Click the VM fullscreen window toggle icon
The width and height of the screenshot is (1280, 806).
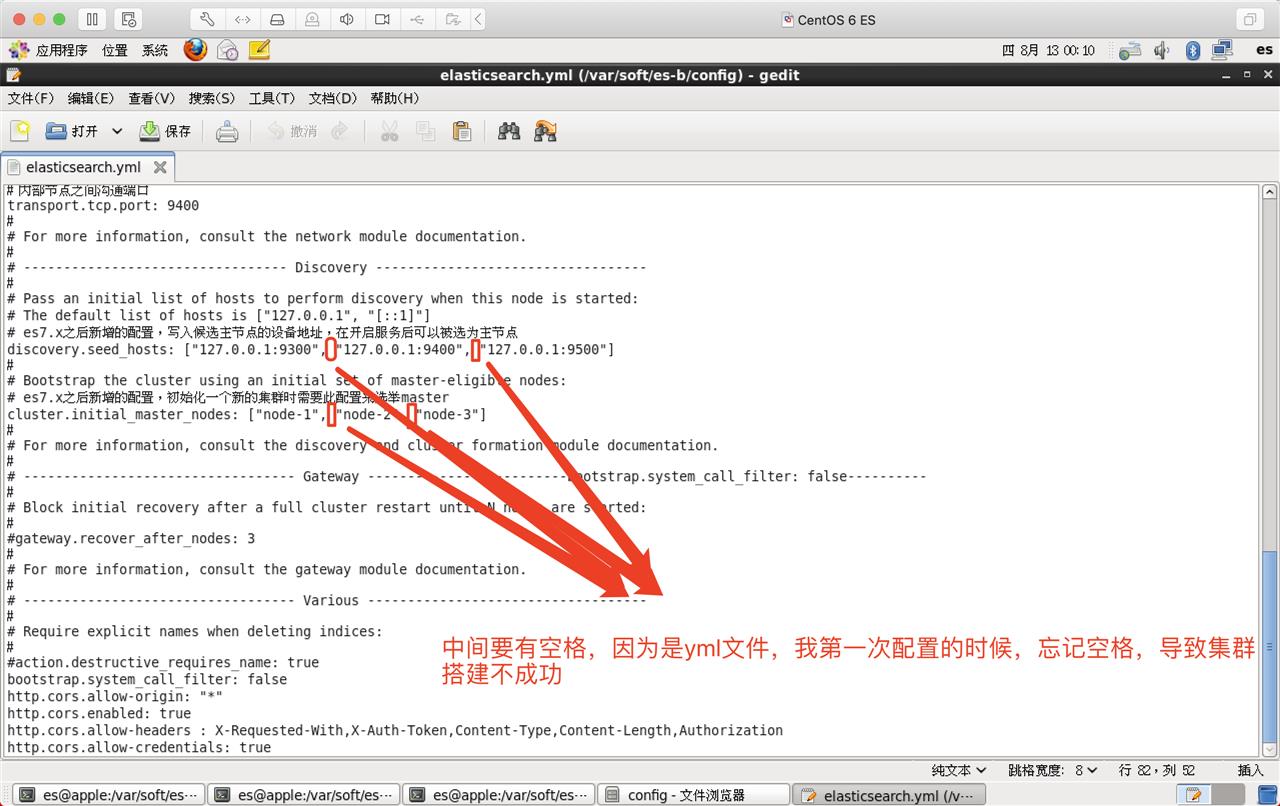[1249, 19]
